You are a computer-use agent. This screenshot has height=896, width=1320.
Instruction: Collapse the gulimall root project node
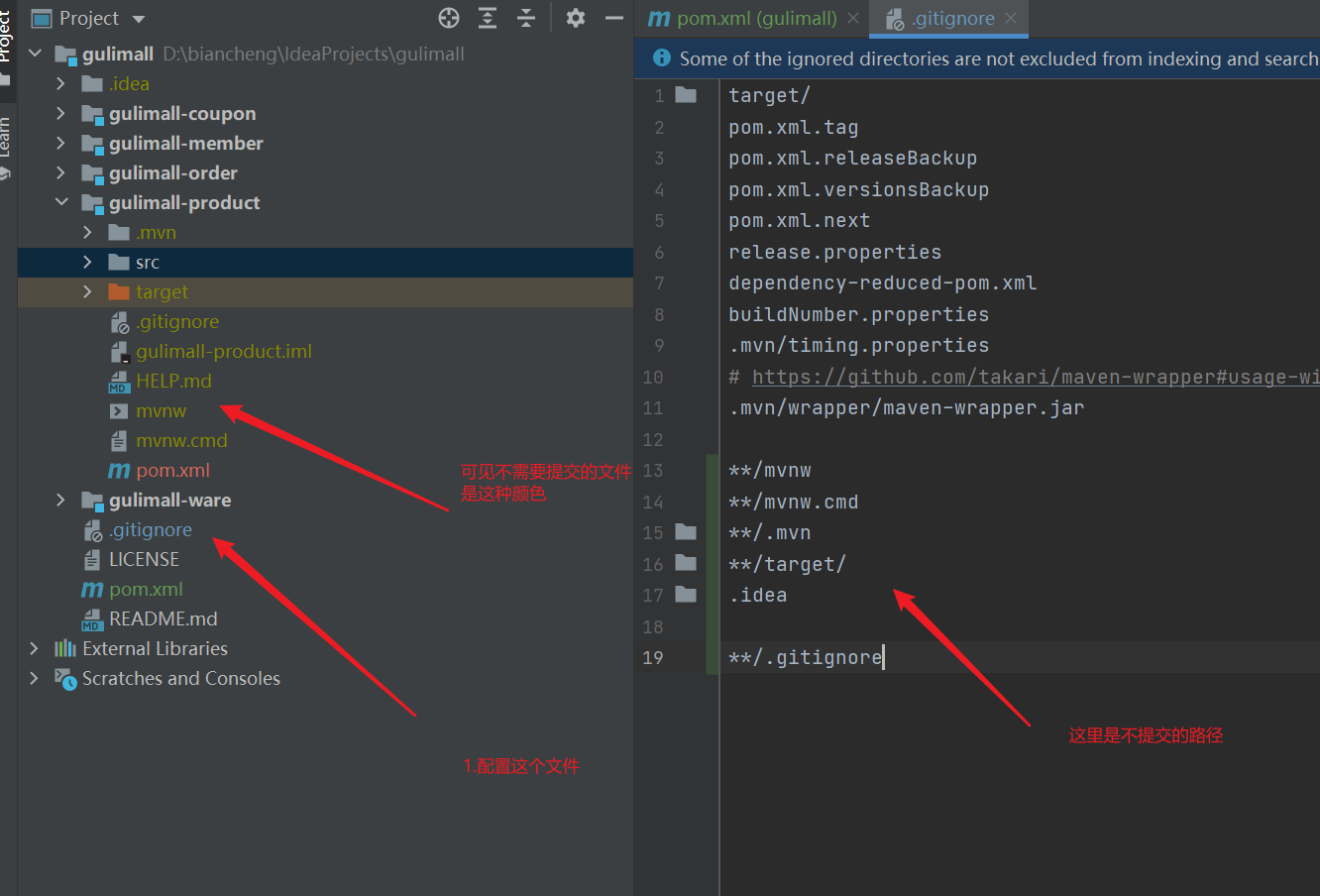click(35, 54)
